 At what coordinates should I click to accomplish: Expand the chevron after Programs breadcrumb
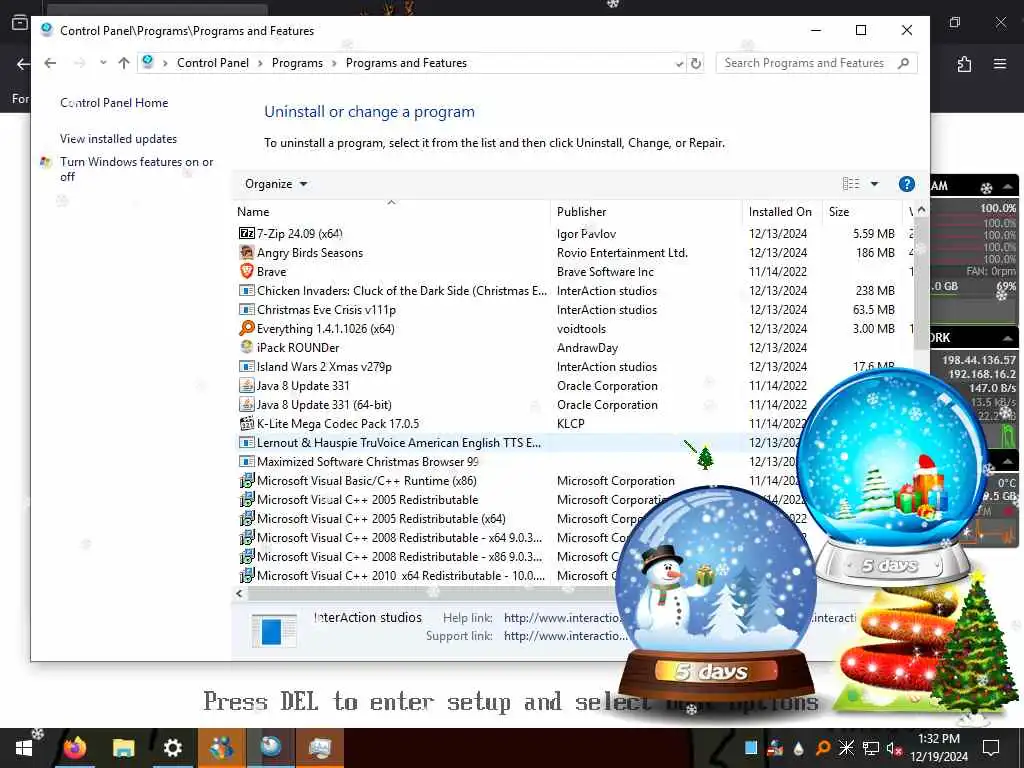[334, 63]
